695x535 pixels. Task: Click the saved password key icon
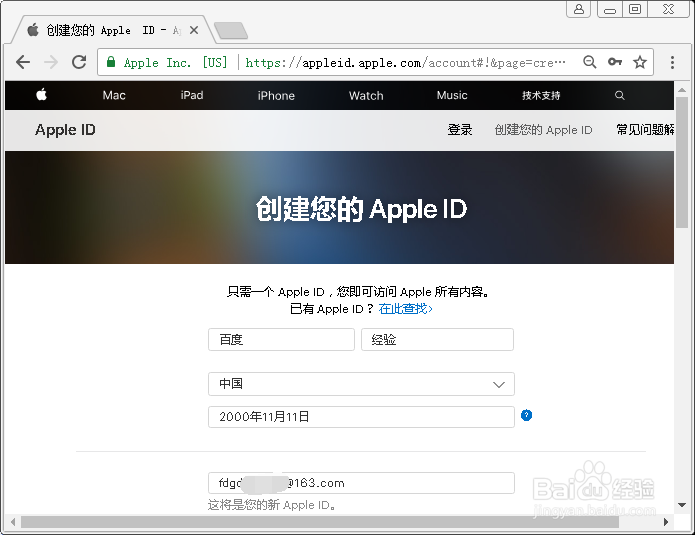point(615,62)
